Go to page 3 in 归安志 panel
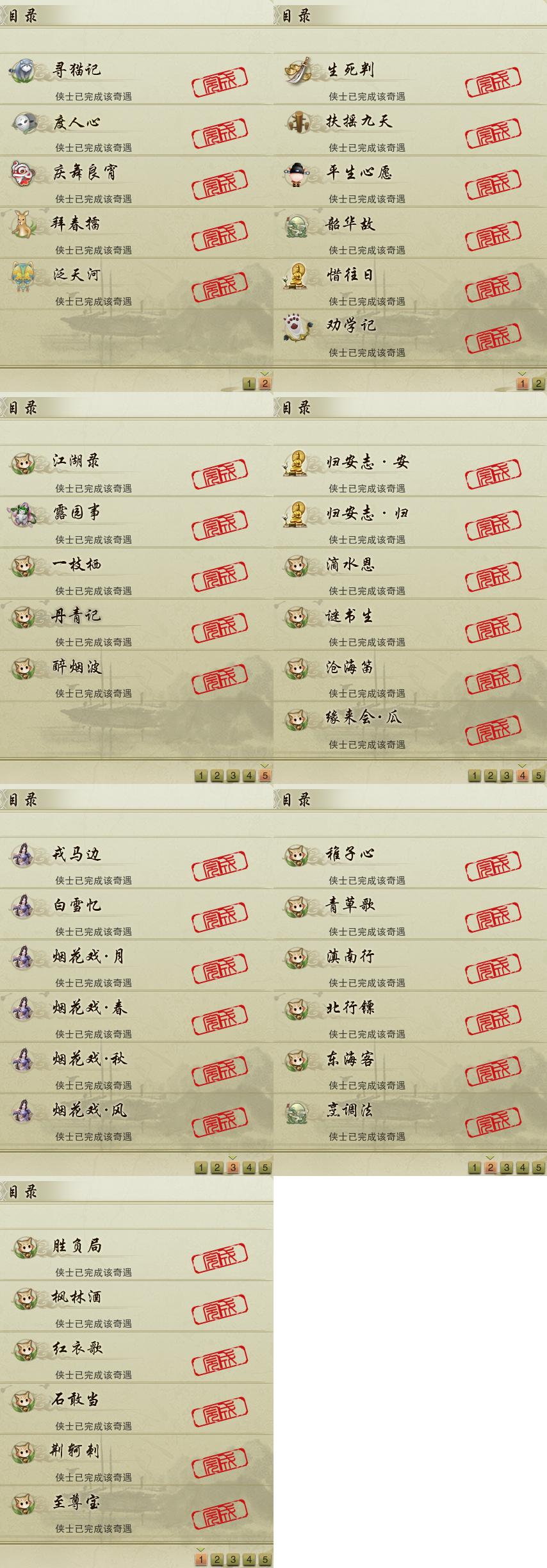The image size is (547, 1568). pos(506,776)
